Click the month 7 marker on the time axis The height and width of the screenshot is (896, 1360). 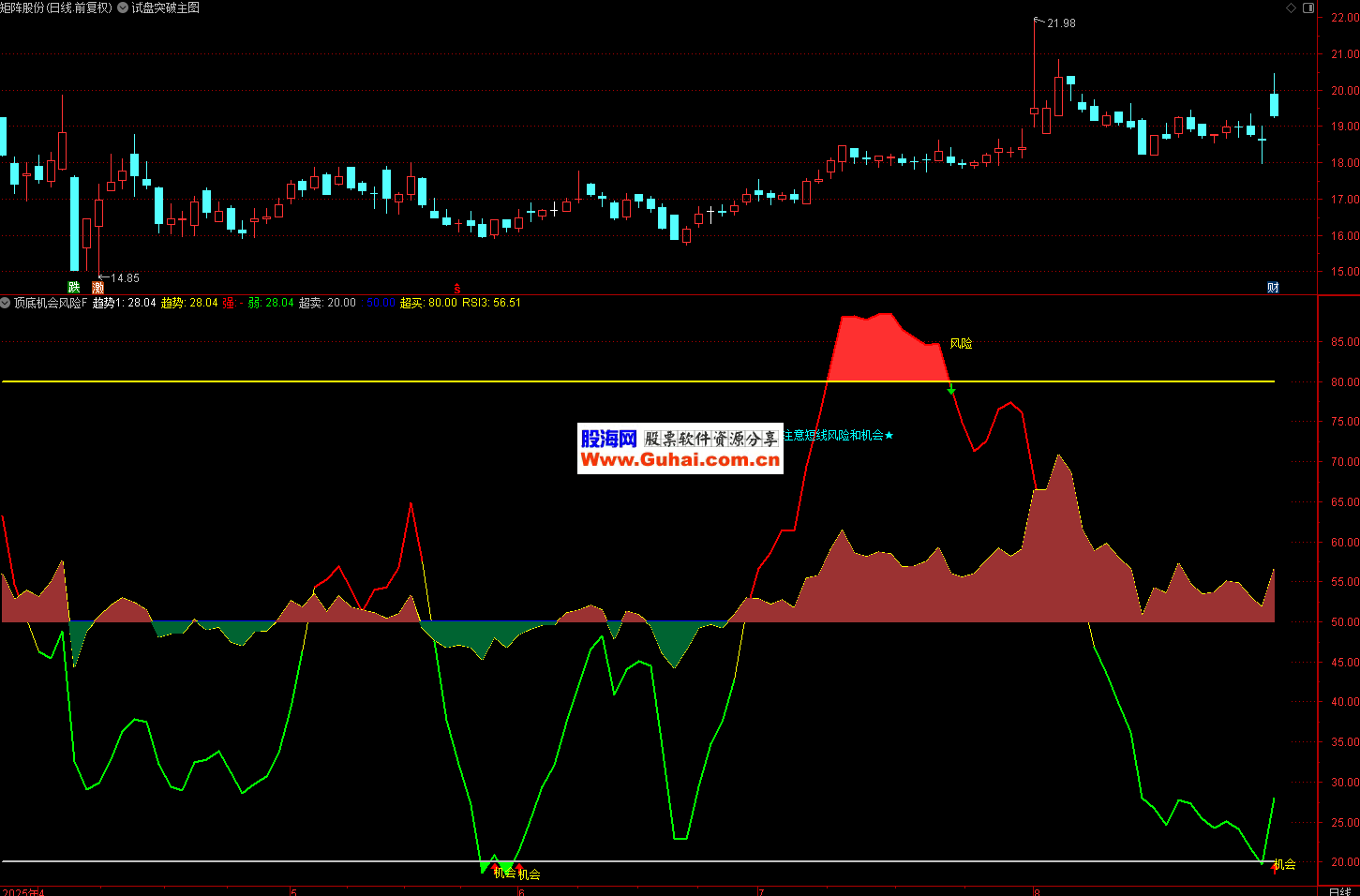click(760, 891)
